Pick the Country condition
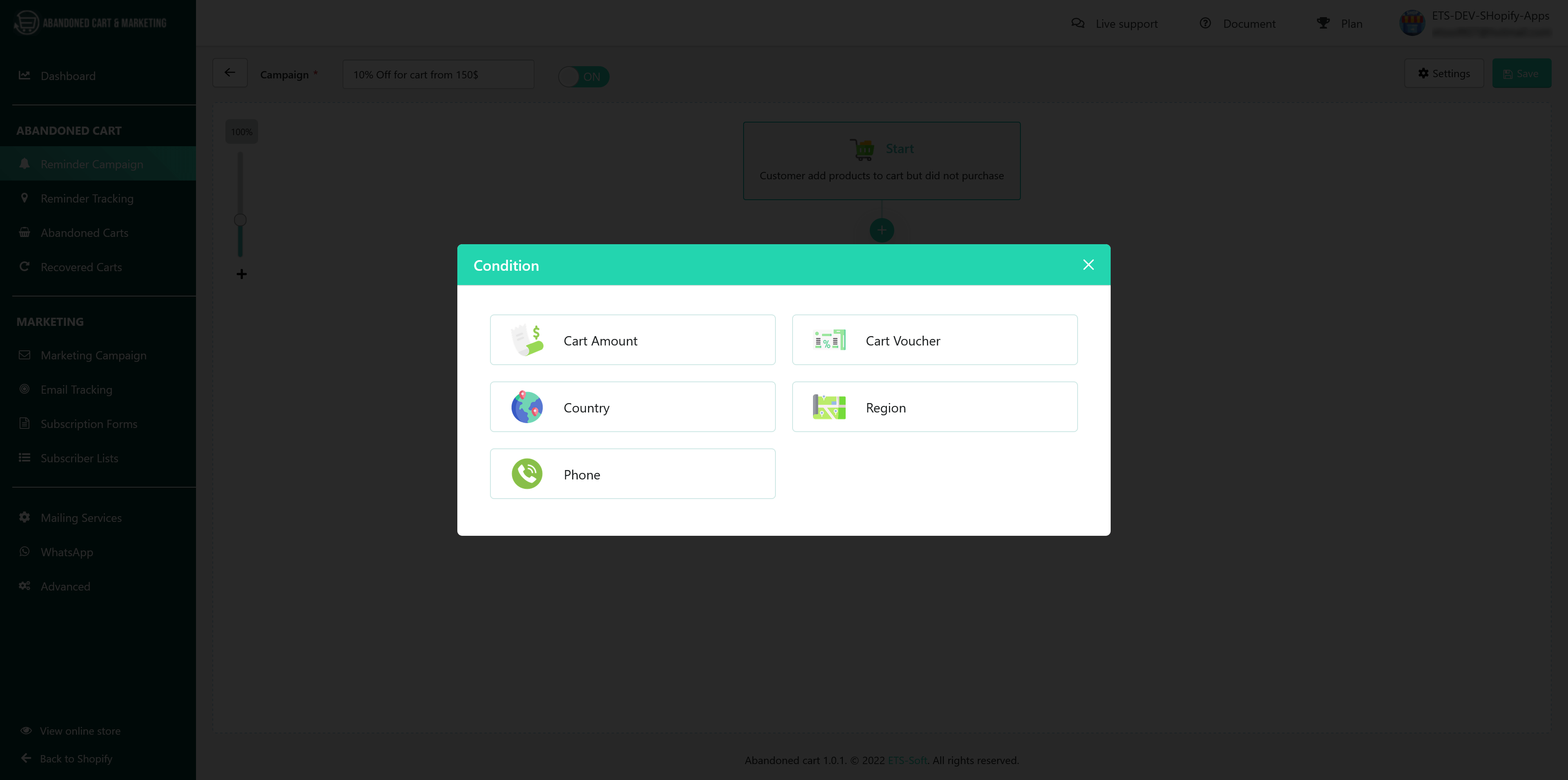Viewport: 1568px width, 780px height. [x=633, y=407]
